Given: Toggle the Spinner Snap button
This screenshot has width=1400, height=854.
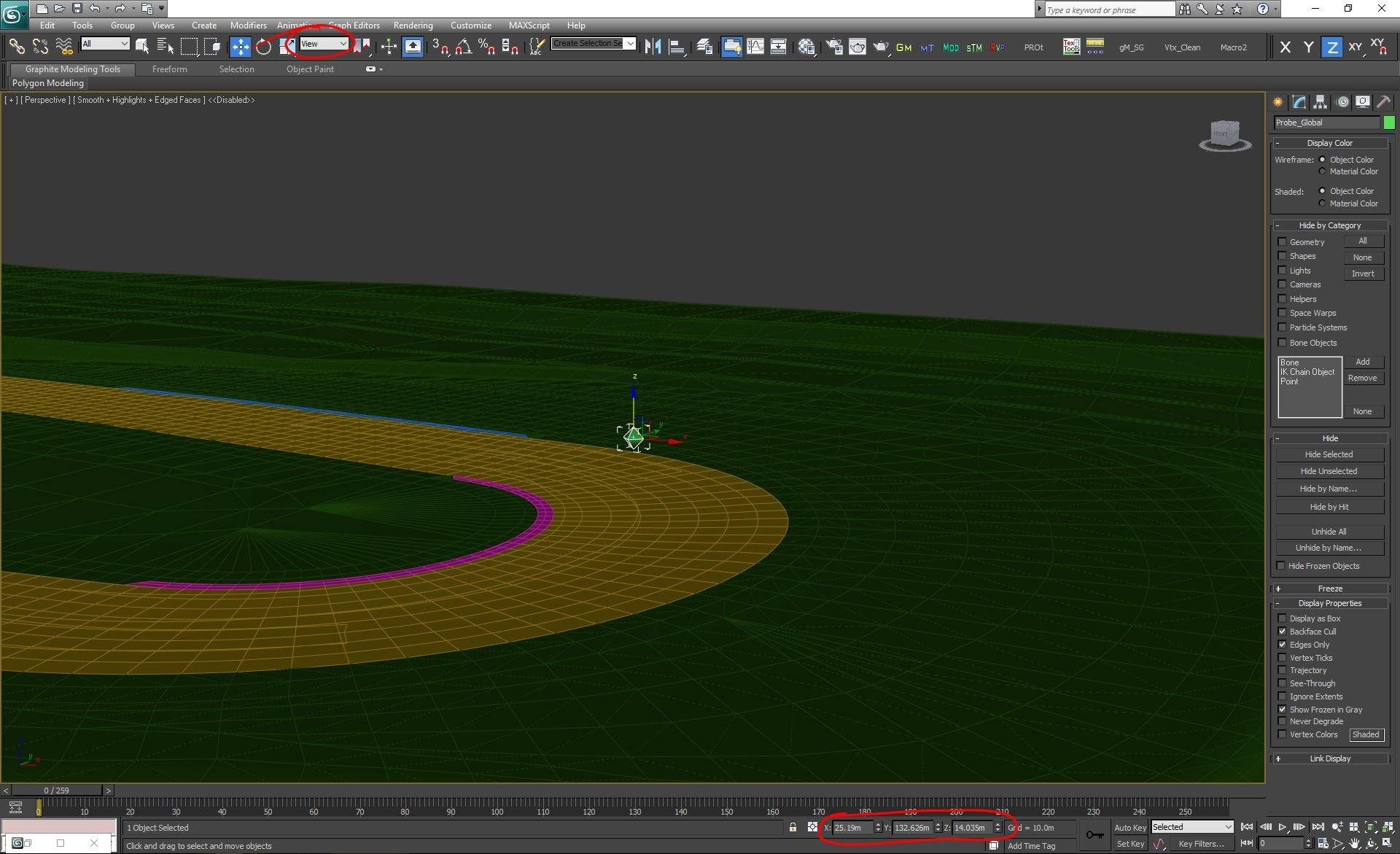Looking at the screenshot, I should coord(510,47).
